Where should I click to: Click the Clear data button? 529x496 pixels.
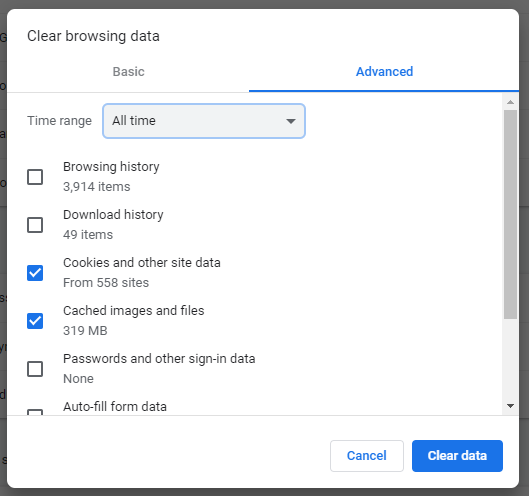457,456
